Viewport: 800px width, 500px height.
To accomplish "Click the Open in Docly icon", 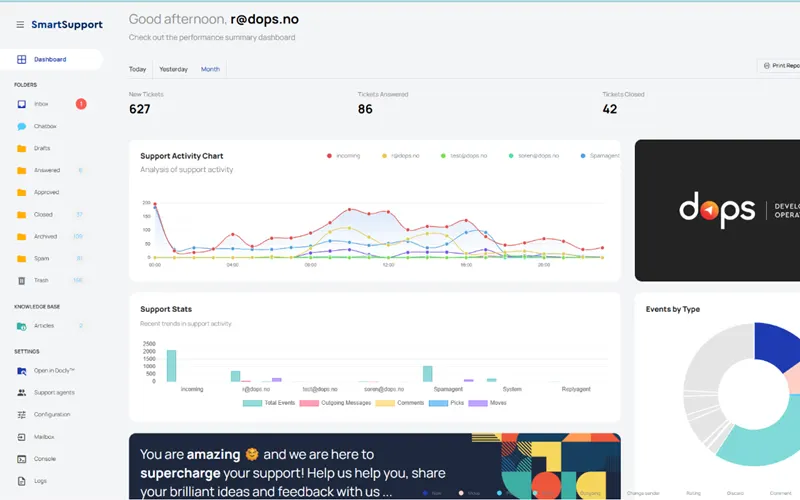I will [21, 371].
